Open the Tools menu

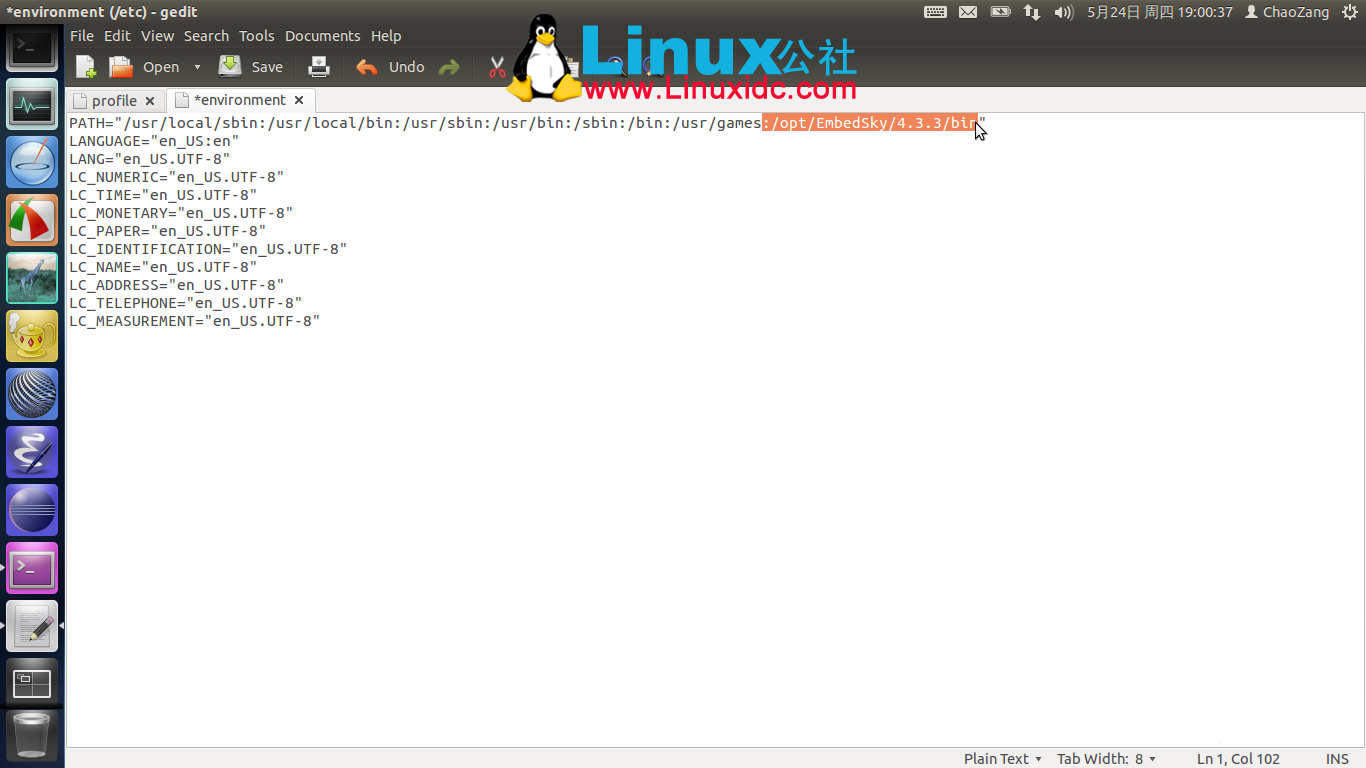coord(256,36)
